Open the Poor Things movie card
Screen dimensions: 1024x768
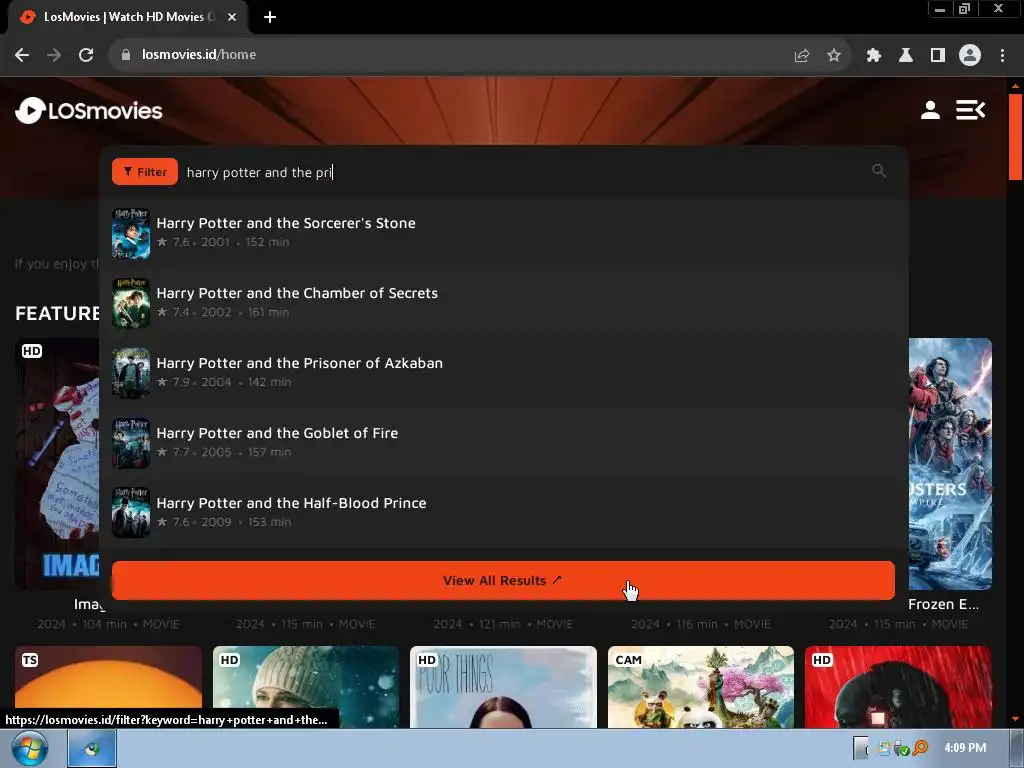504,687
